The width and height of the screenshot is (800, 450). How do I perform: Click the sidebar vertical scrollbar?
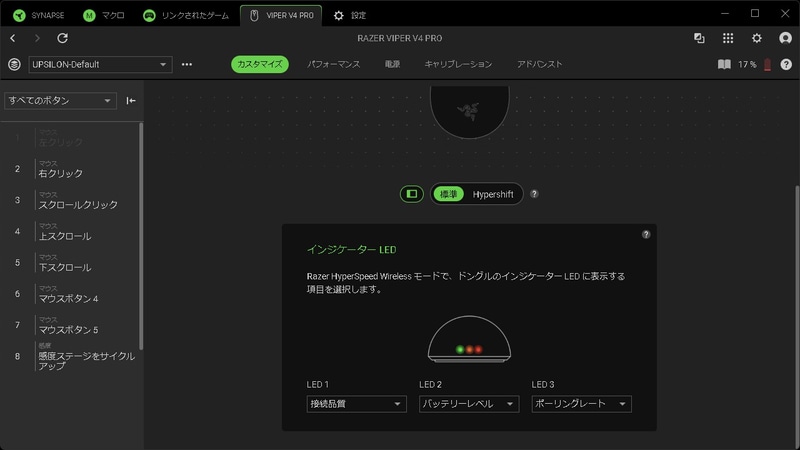(141, 236)
